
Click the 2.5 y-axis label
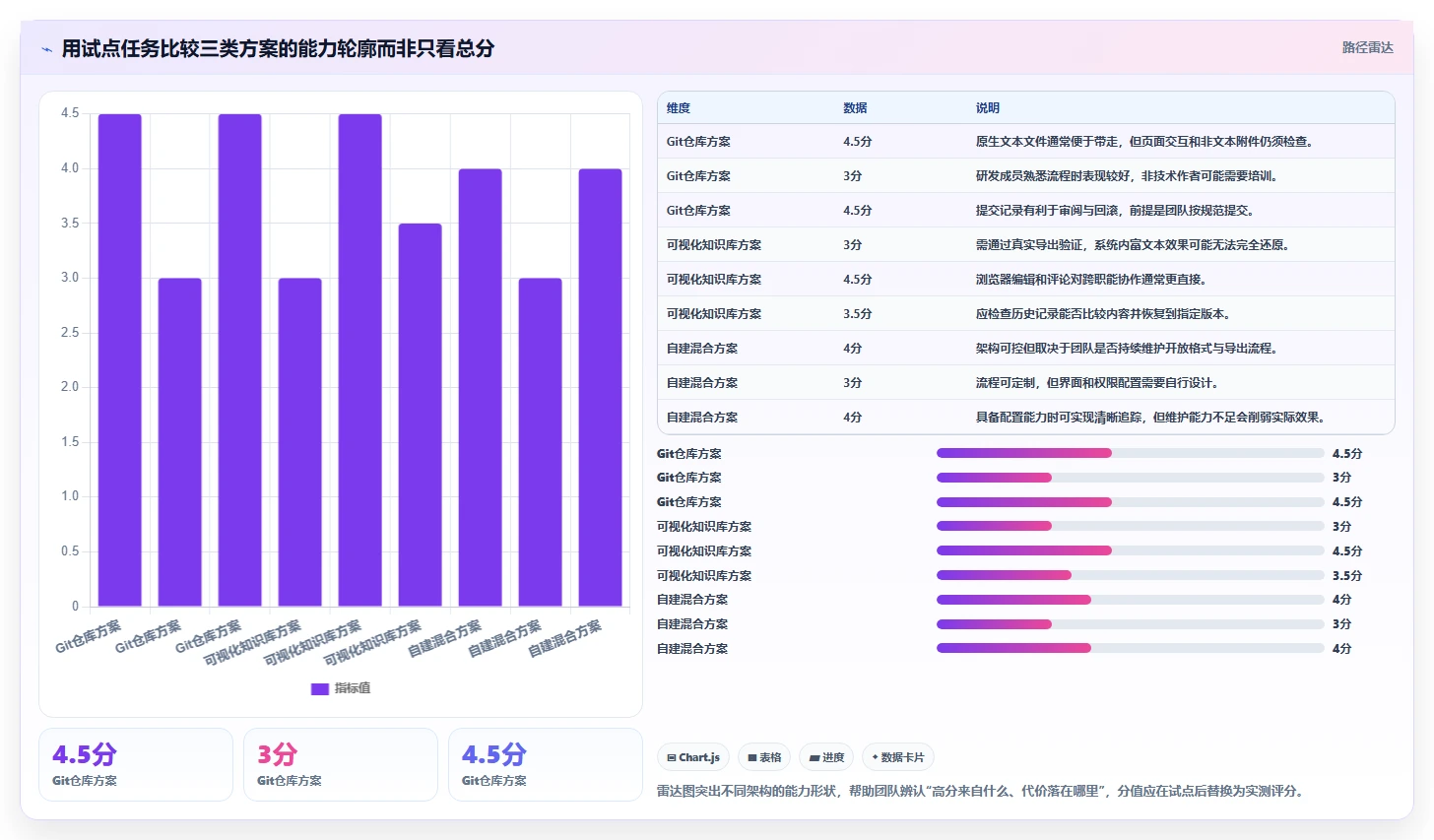tap(70, 333)
